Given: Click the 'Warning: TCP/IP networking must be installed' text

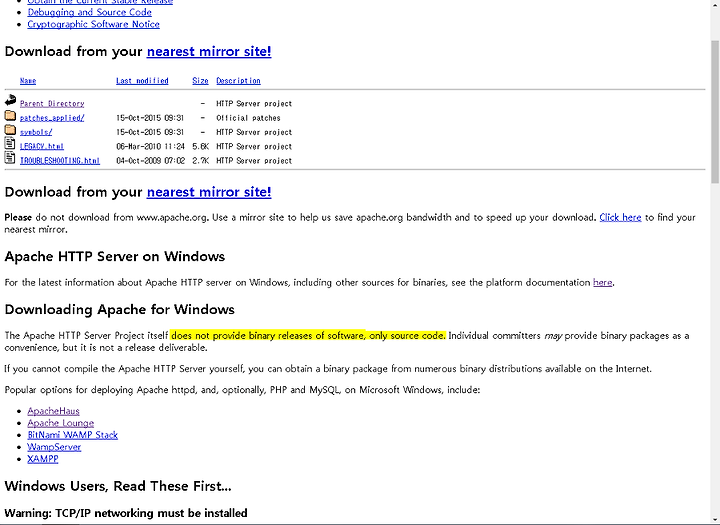Looking at the screenshot, I should (x=126, y=513).
